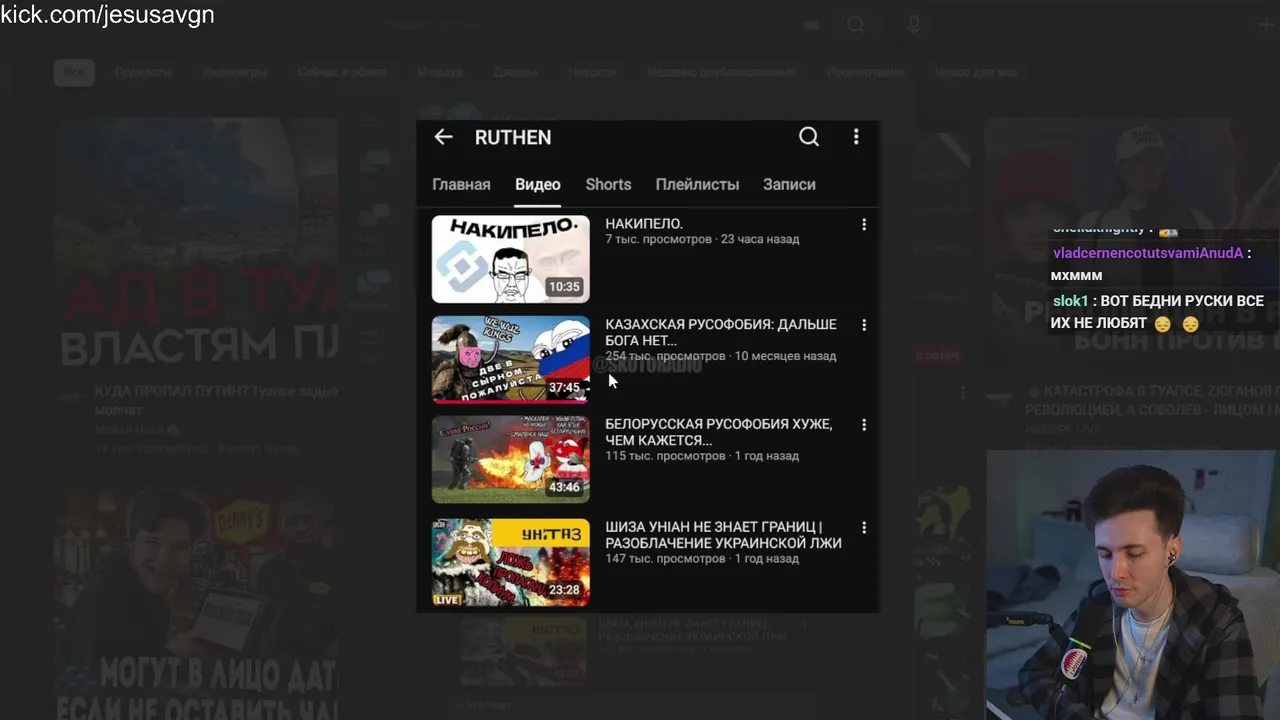
Task: Switch to the Плейлисты tab
Action: (697, 184)
